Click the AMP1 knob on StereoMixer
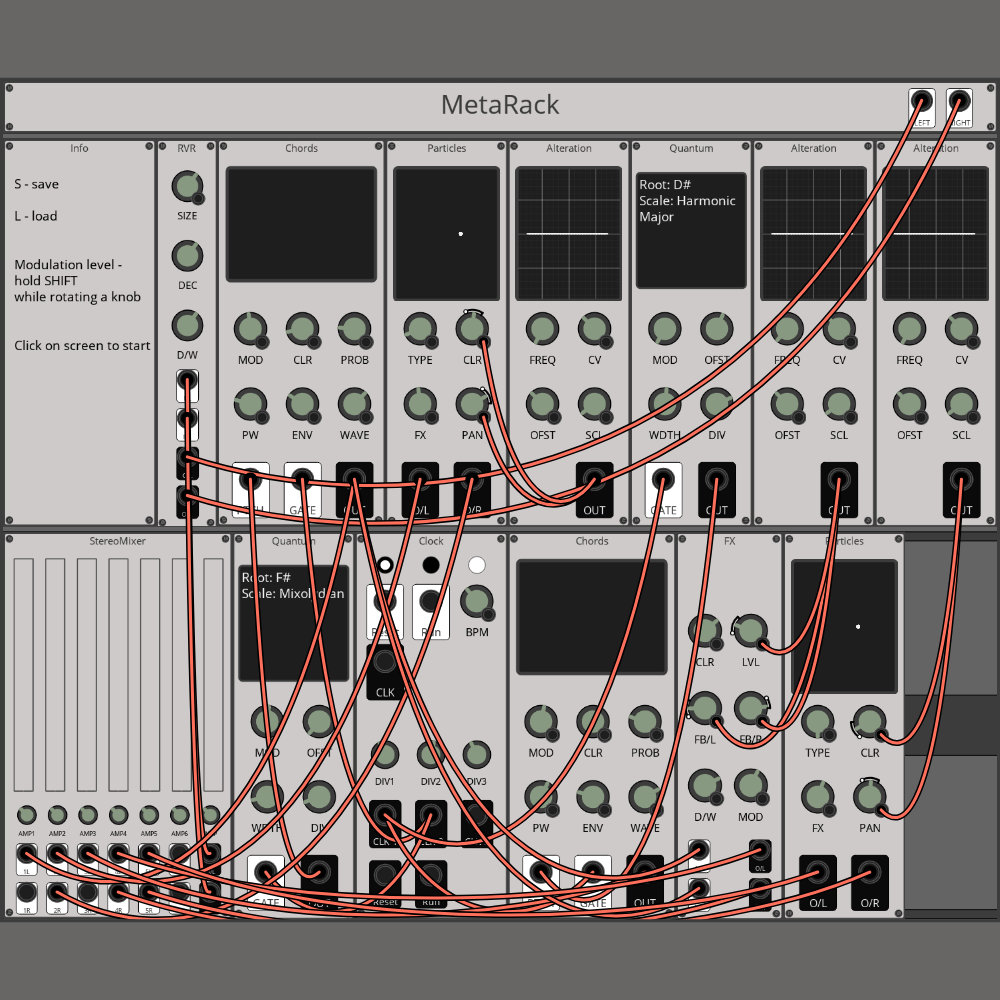Image resolution: width=1000 pixels, height=1000 pixels. [x=26, y=815]
